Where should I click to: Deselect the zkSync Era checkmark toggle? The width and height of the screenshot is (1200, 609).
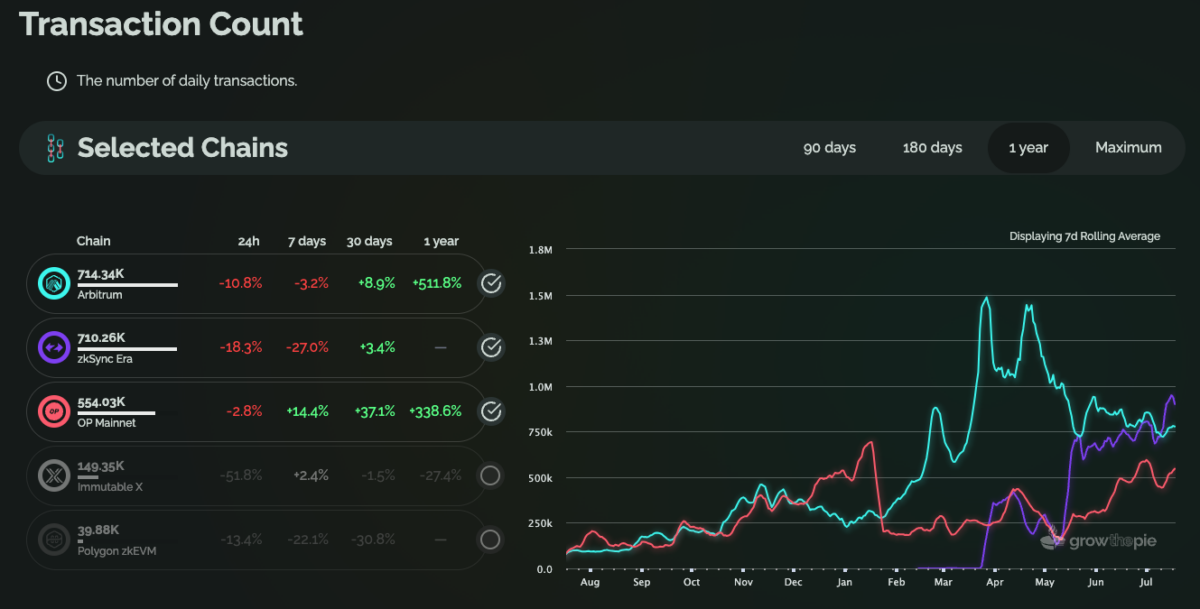(x=490, y=347)
